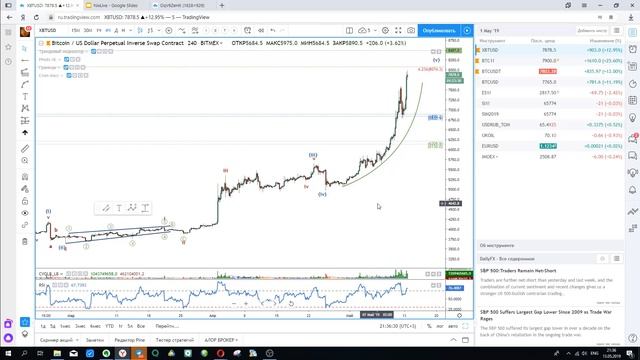
Task: Open Скринер акций tab dropdown
Action: [59, 340]
